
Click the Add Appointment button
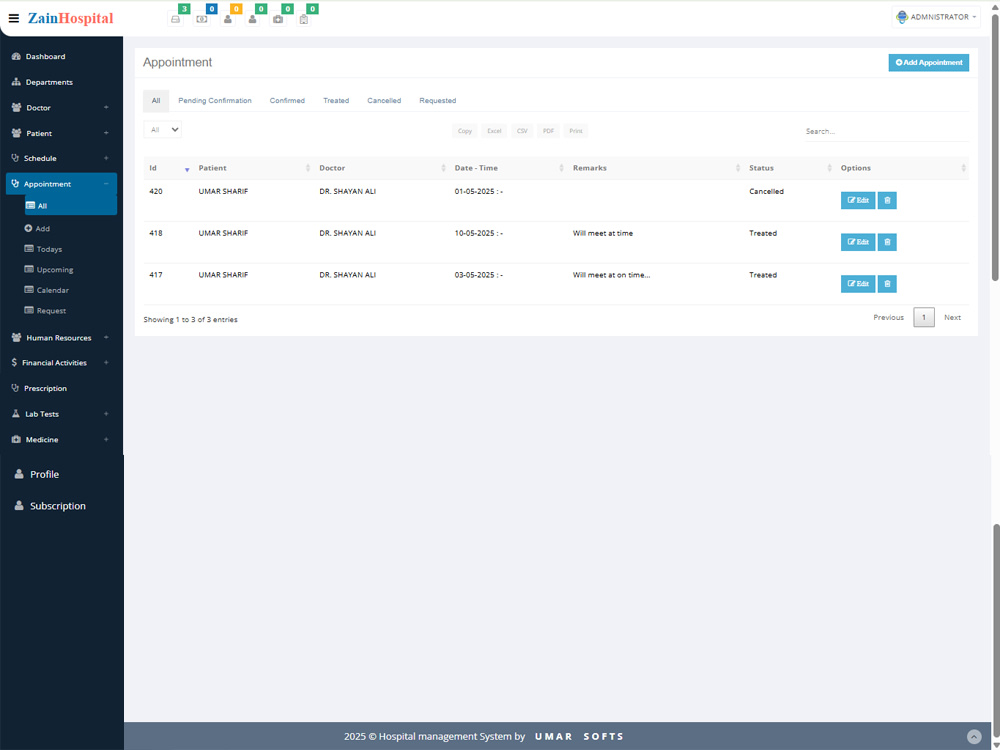(x=929, y=62)
